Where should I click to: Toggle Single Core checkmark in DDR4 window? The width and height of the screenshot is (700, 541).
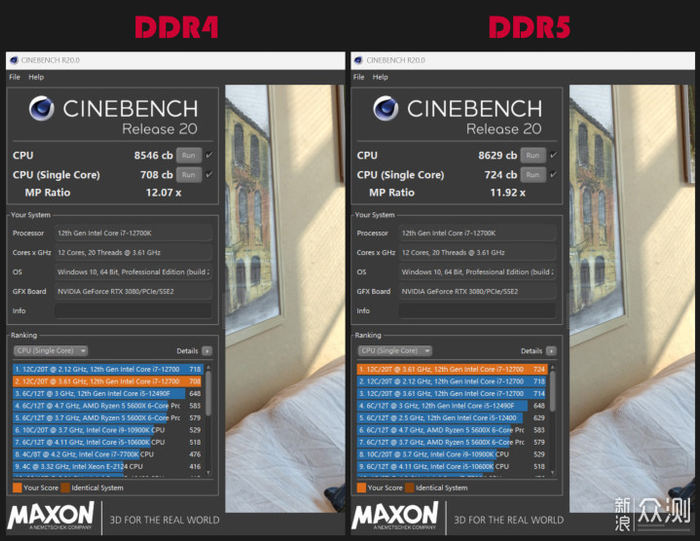[209, 175]
